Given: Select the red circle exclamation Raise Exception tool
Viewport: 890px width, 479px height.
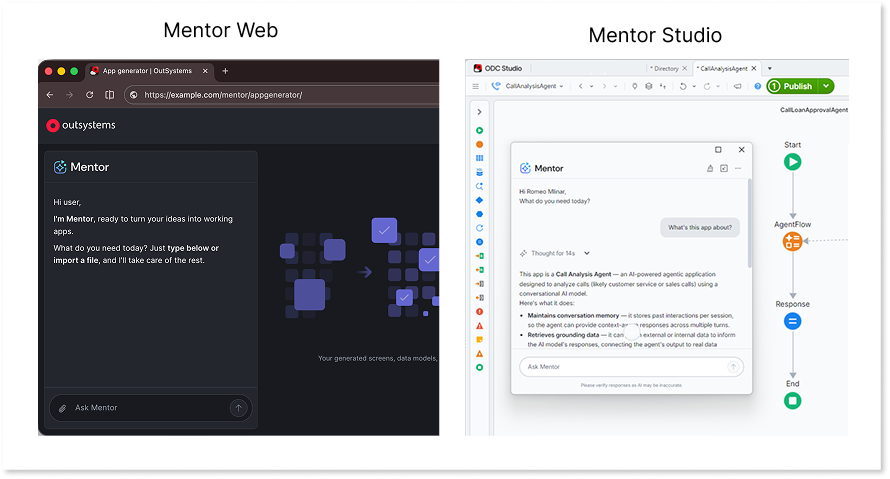Looking at the screenshot, I should (480, 312).
